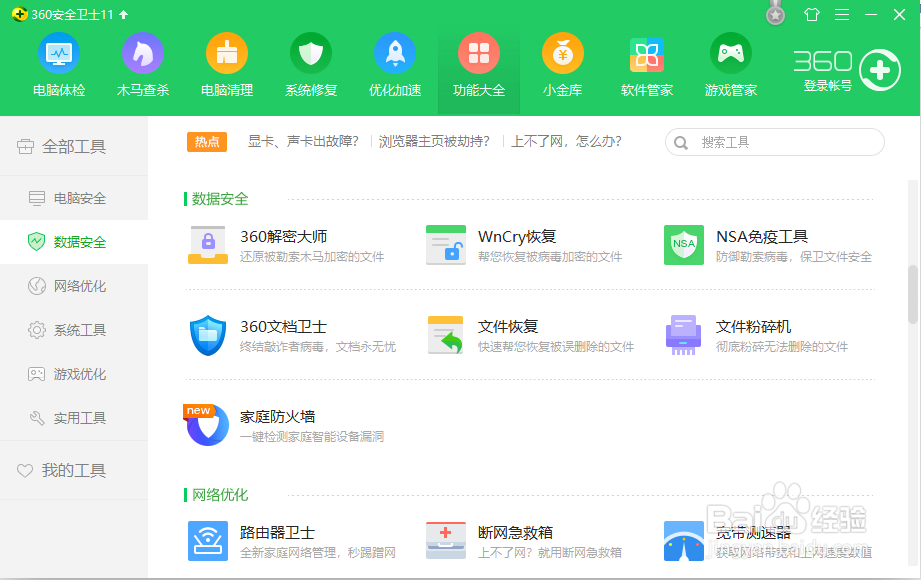Click the 热点 orange tag
Viewport: 921px width, 580px height.
pyautogui.click(x=207, y=142)
